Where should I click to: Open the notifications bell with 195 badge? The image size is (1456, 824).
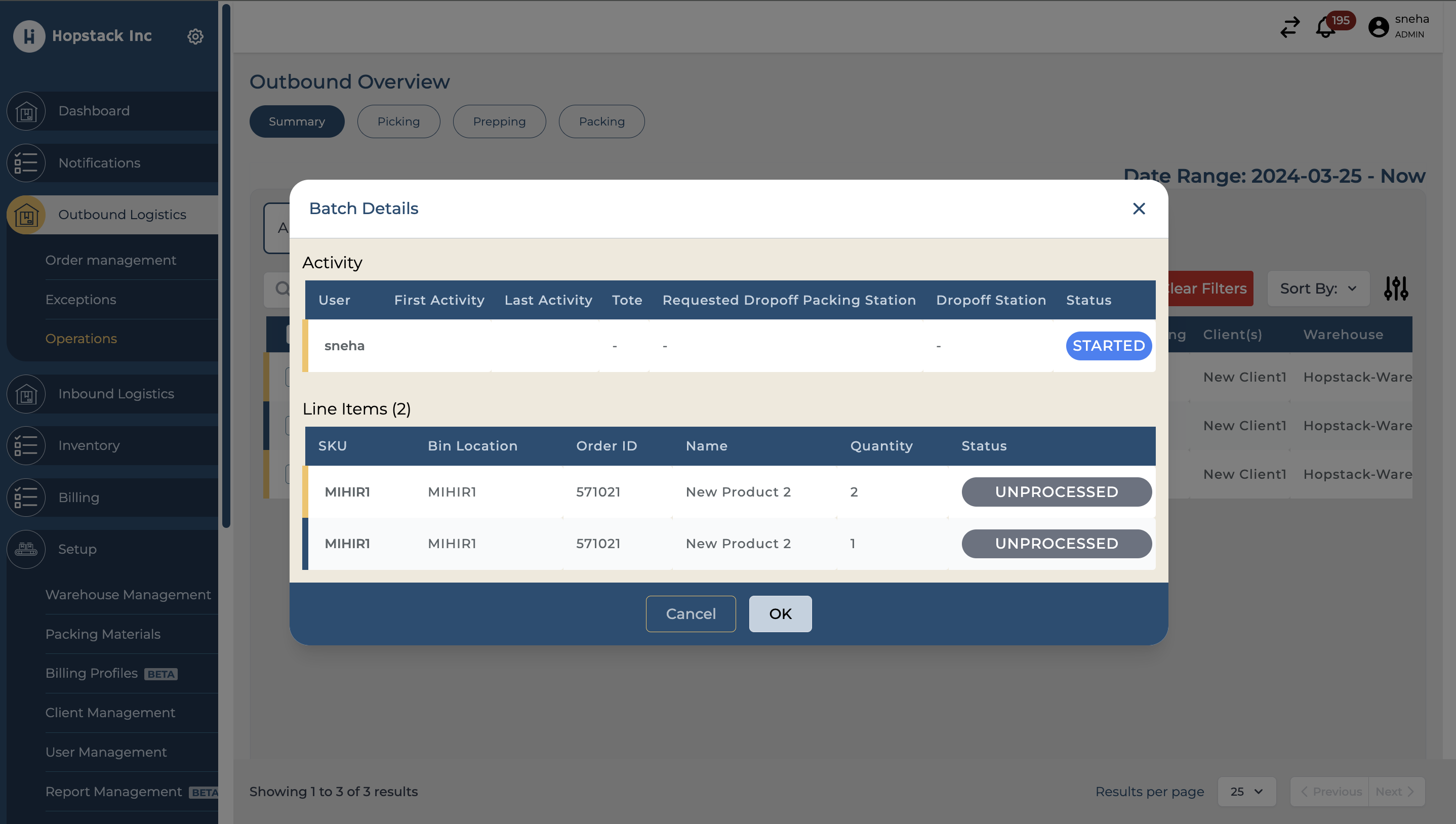coord(1325,27)
